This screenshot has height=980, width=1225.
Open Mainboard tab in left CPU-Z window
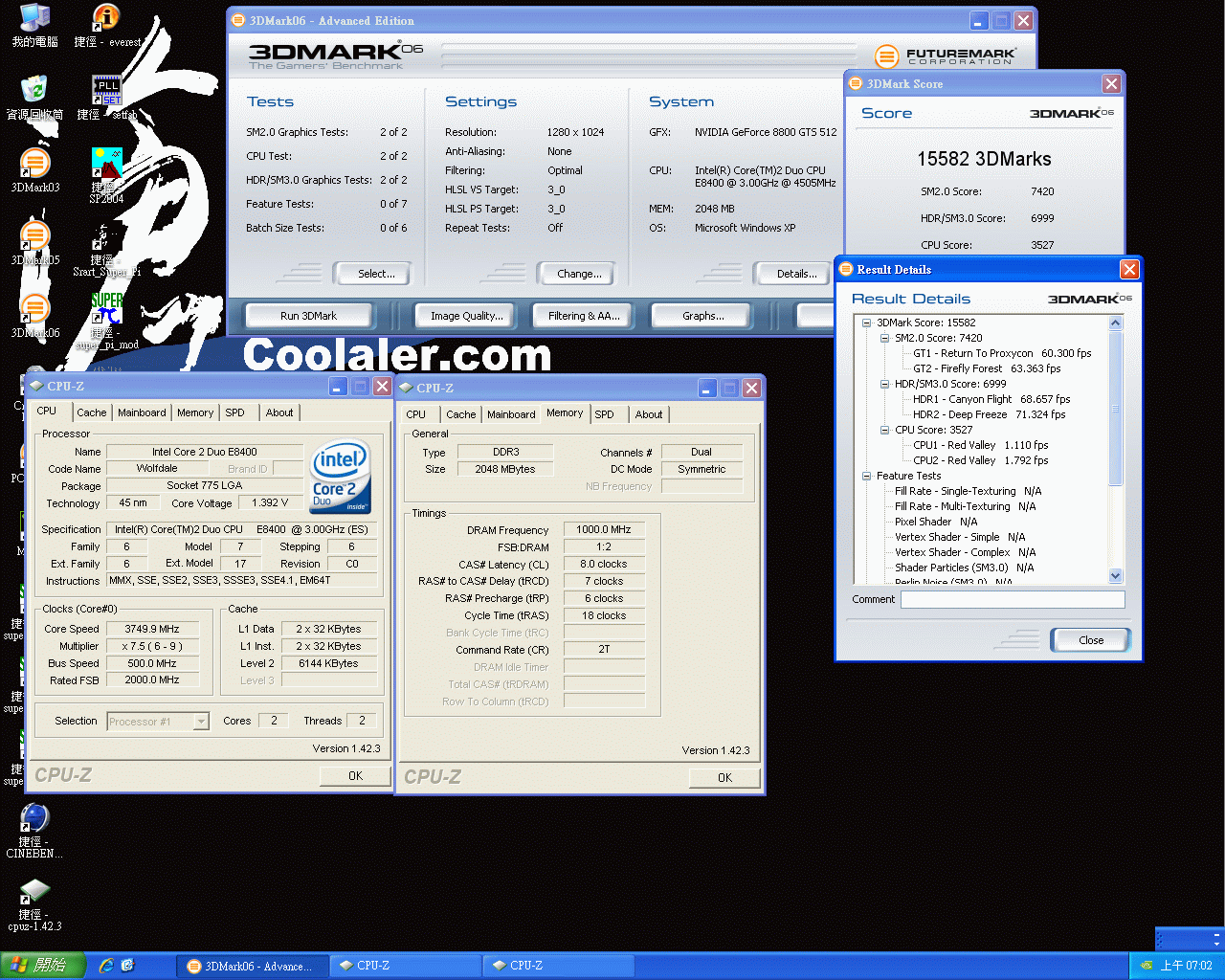pyautogui.click(x=142, y=412)
